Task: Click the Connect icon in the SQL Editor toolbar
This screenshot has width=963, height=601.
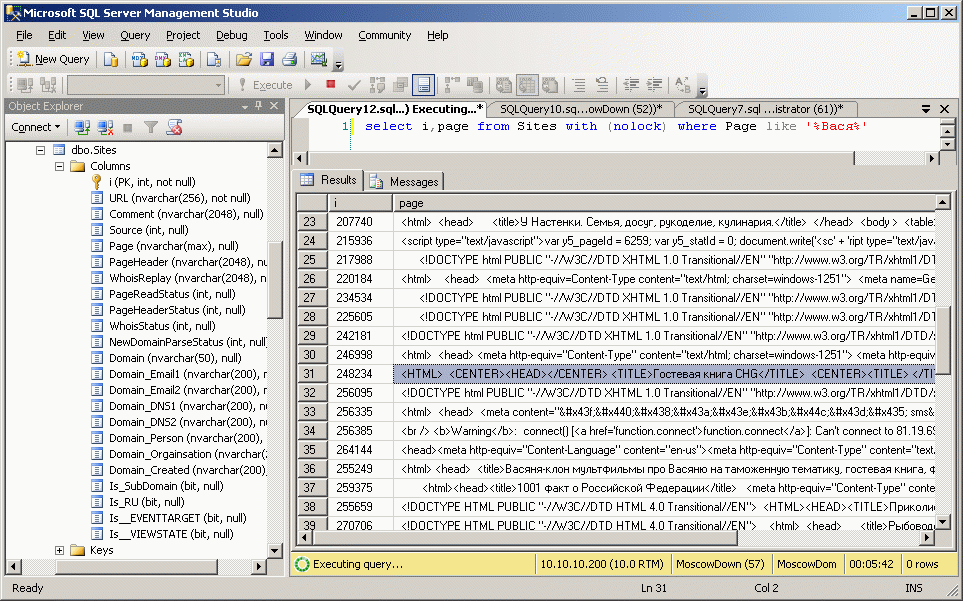Action: [x=25, y=85]
